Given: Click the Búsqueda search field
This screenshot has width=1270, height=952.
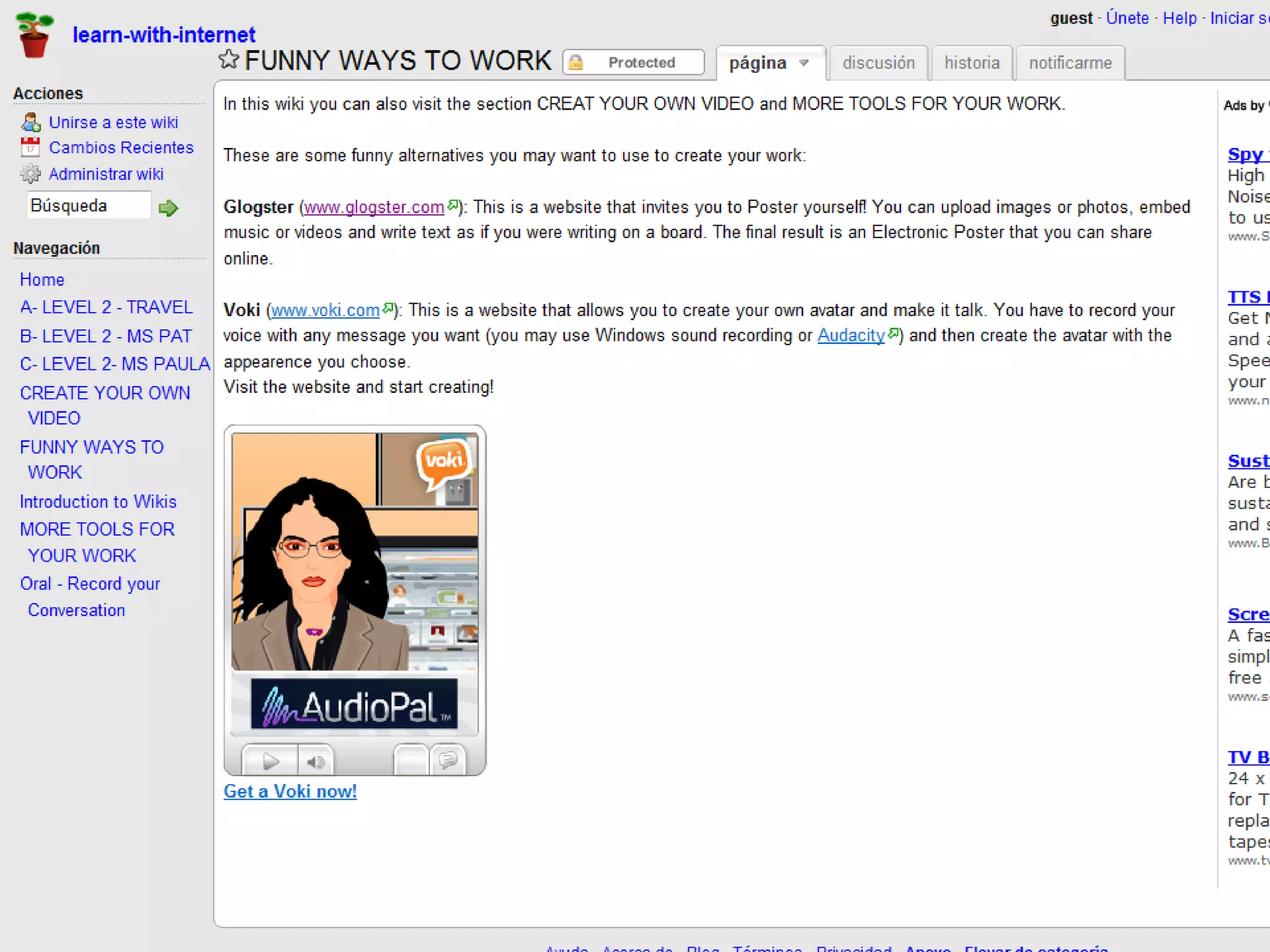Looking at the screenshot, I should coord(89,206).
